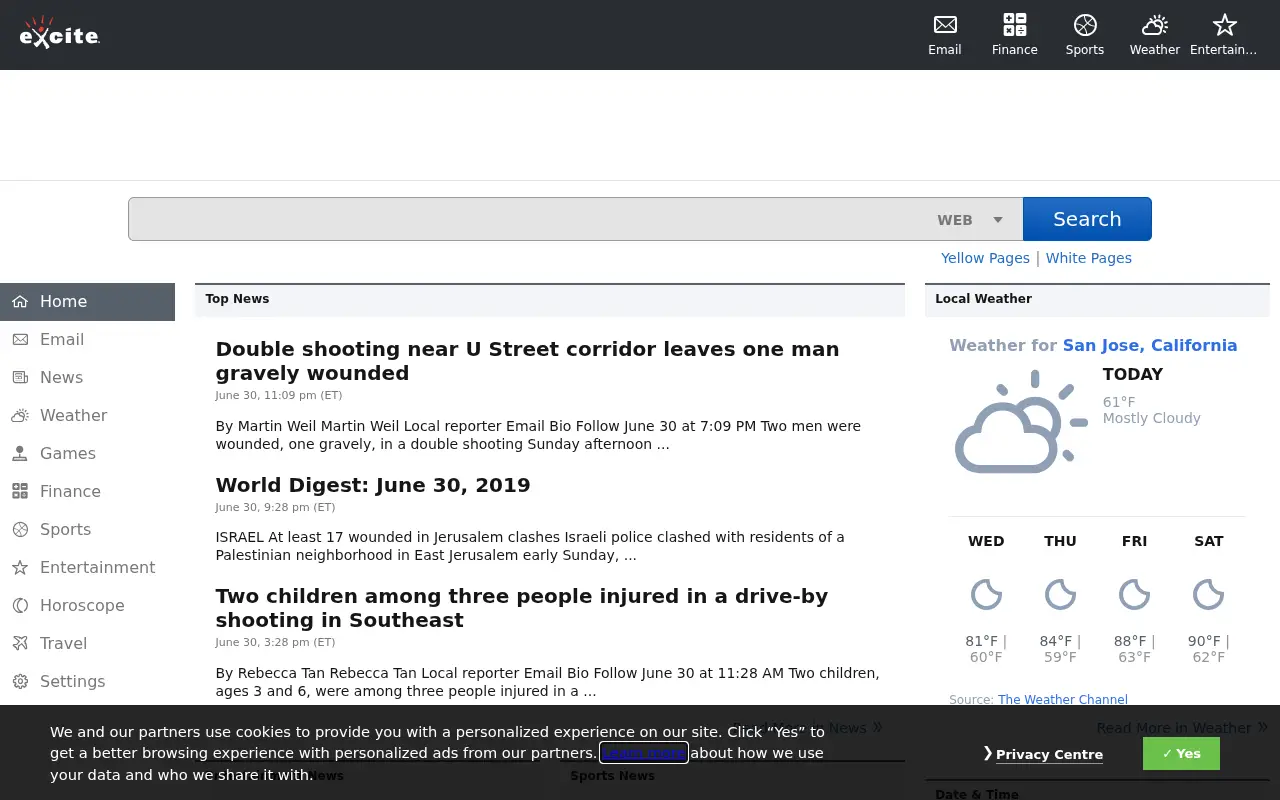Click the sidebar Weather cloud icon
The height and width of the screenshot is (800, 1280).
tap(20, 415)
